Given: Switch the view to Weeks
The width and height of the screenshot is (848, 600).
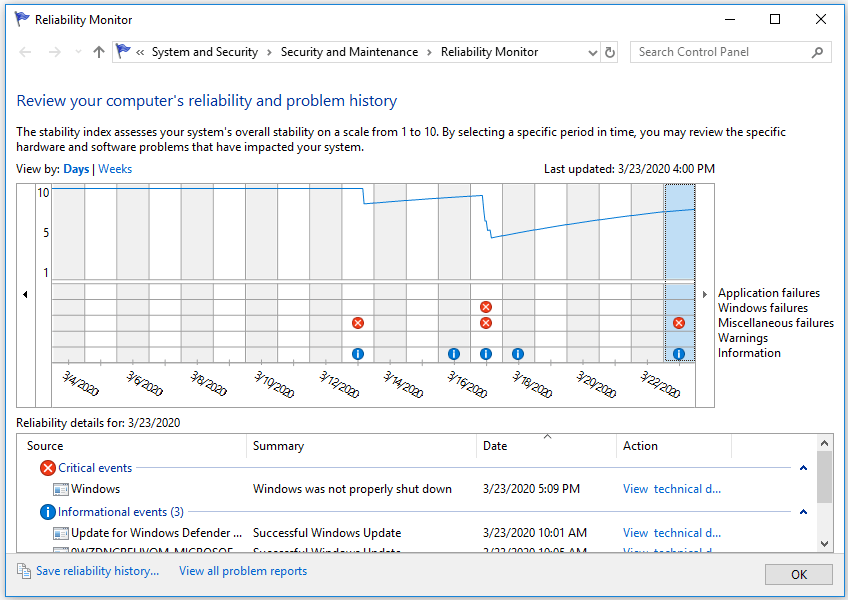Looking at the screenshot, I should 114,168.
